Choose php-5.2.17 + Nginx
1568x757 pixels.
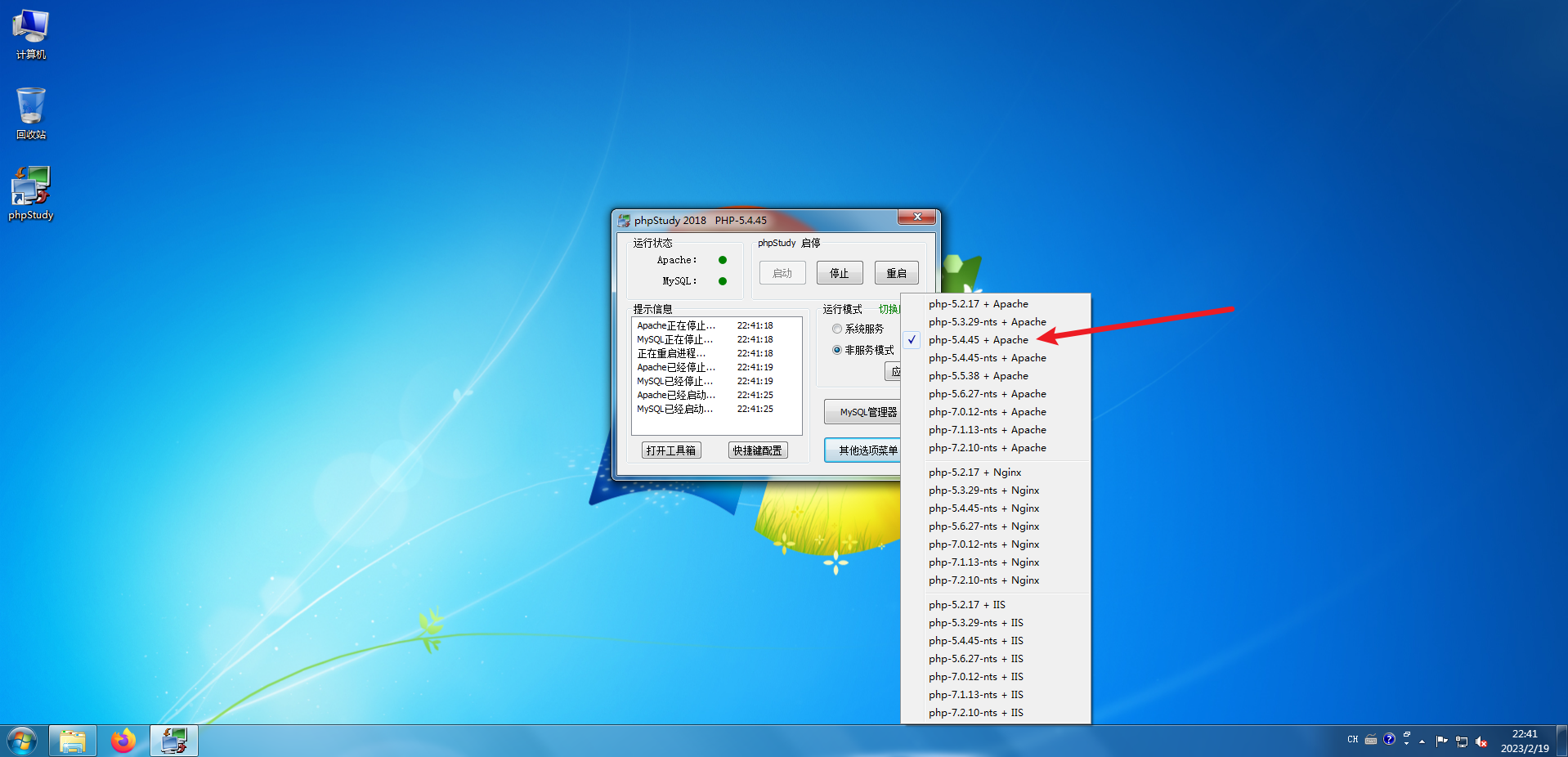pos(996,473)
